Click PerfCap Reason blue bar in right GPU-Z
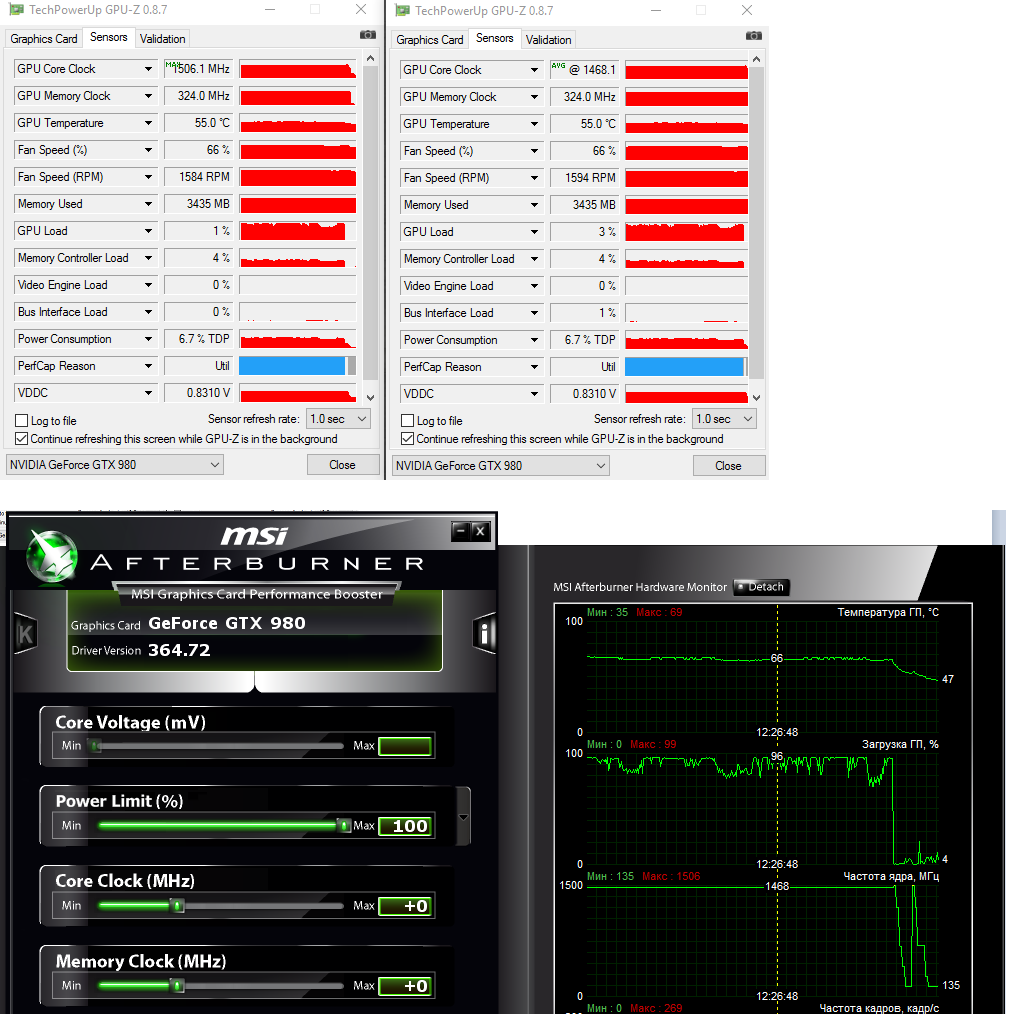Viewport: 1024px width, 1014px height. pyautogui.click(x=684, y=367)
